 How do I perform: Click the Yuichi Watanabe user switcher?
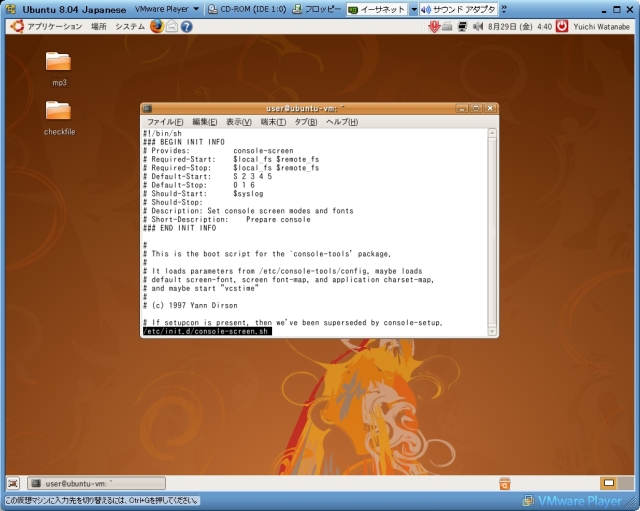[x=601, y=27]
